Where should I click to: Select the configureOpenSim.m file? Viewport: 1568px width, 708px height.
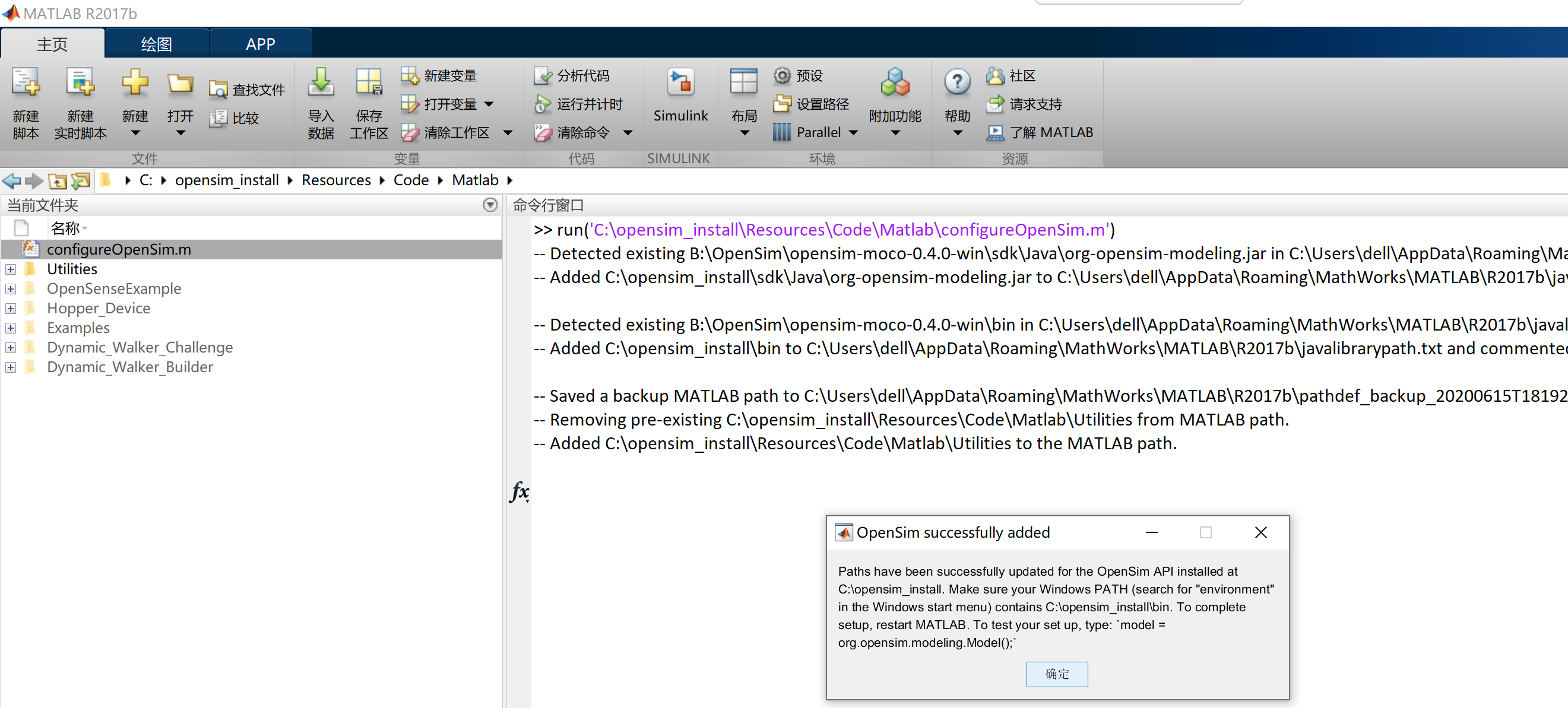[119, 249]
